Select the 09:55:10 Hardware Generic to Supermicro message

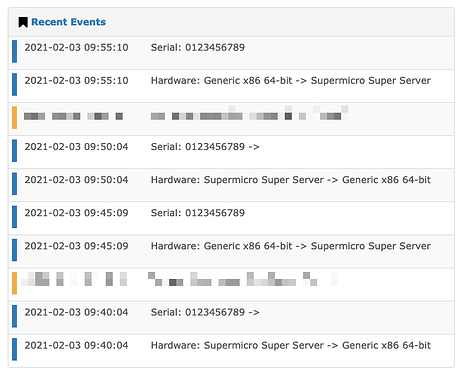291,81
